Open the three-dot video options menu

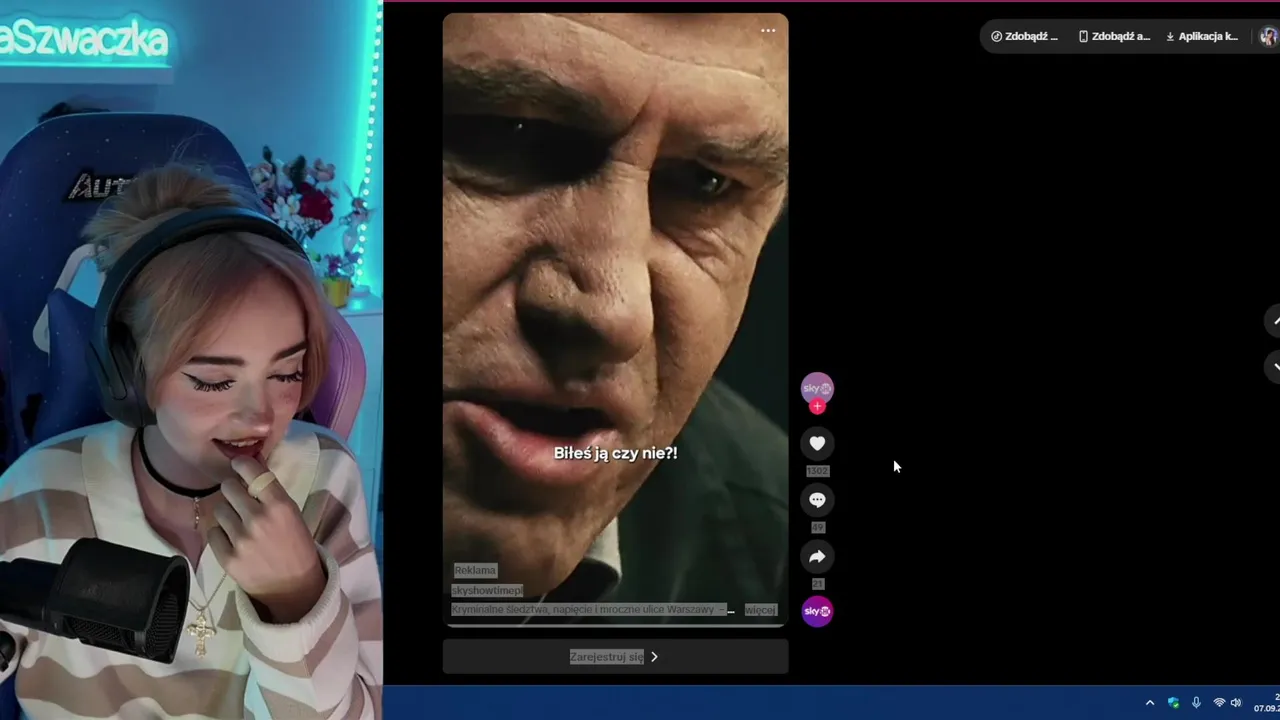(768, 31)
